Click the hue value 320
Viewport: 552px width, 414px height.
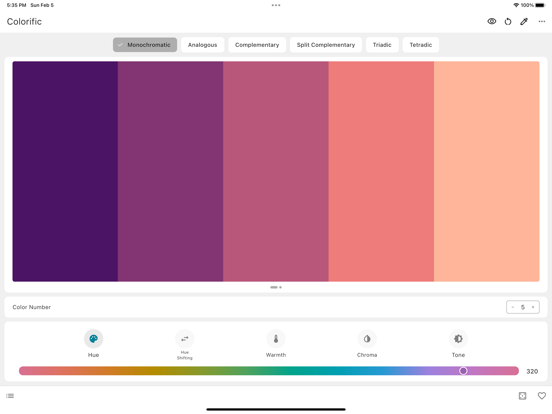click(532, 371)
